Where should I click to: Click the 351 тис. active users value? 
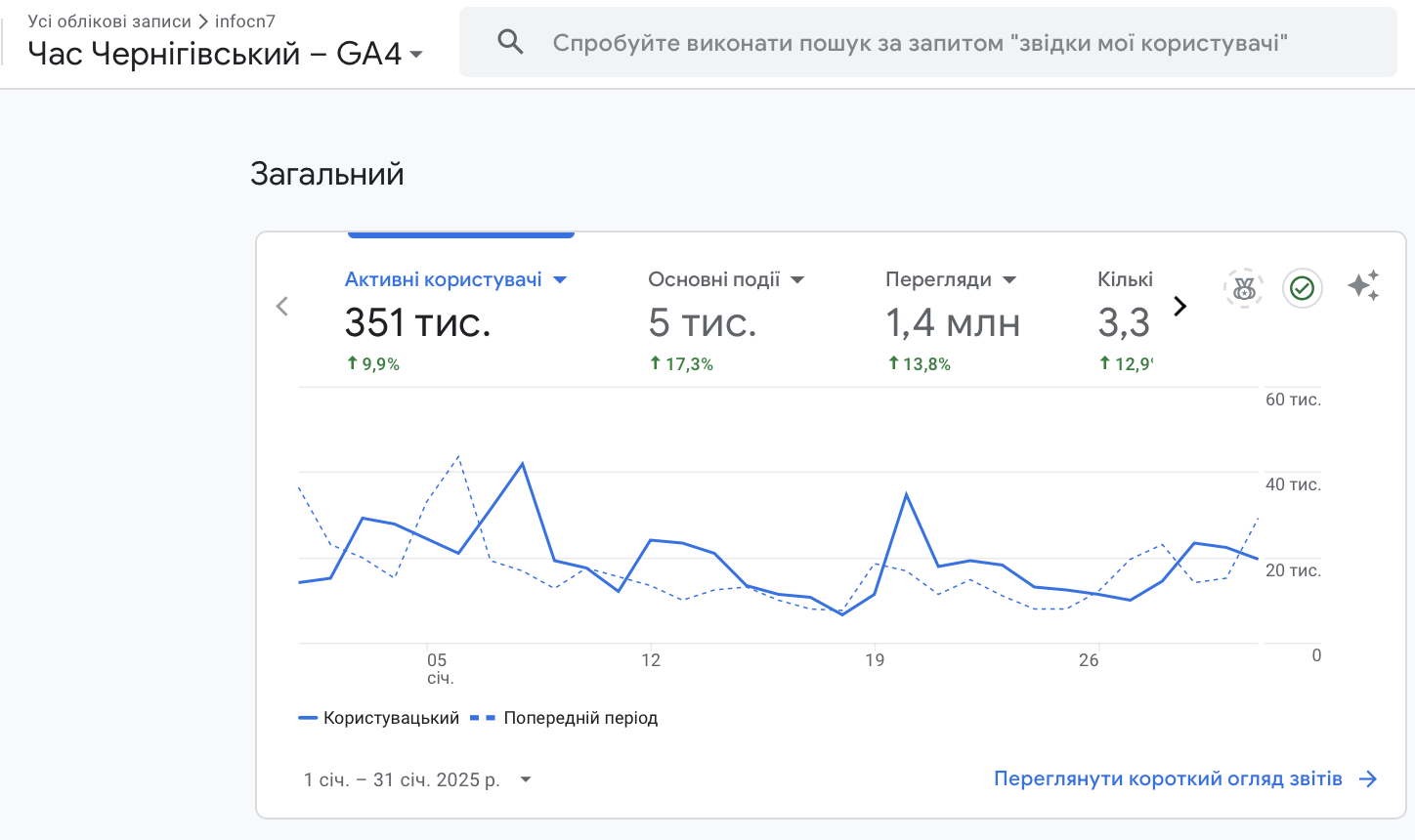coord(417,322)
